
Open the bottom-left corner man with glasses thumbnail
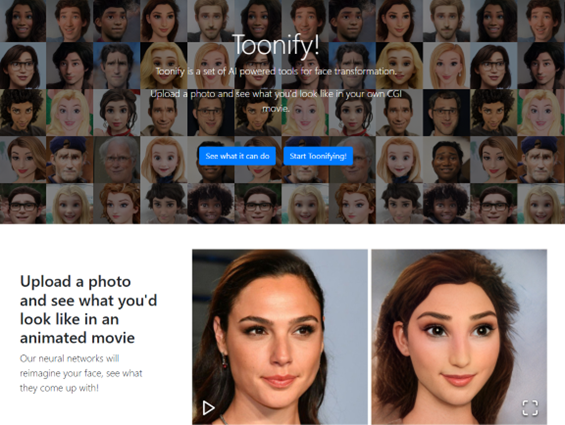[x=23, y=204]
